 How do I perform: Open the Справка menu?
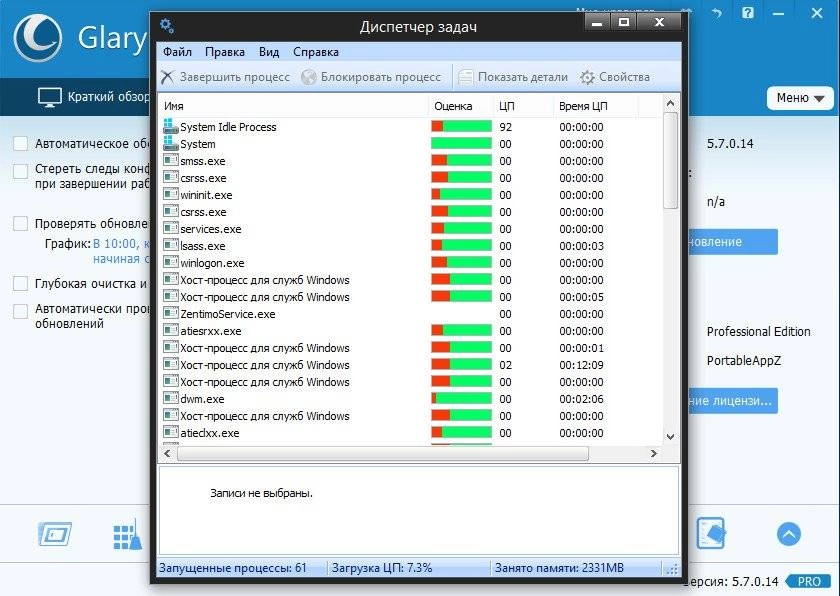click(316, 52)
